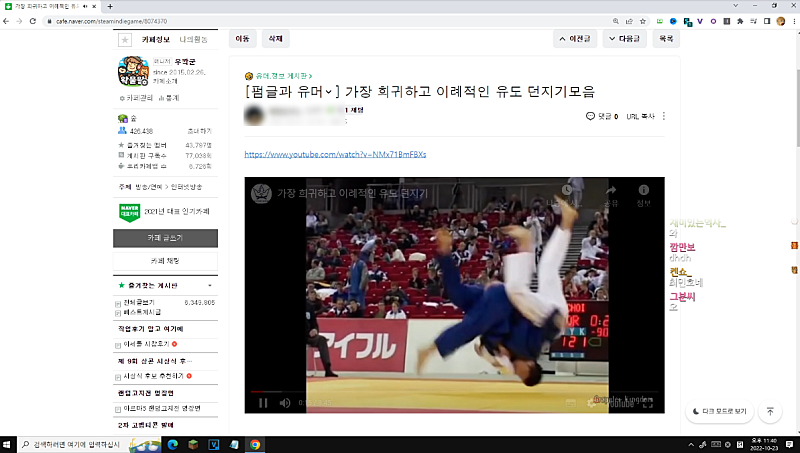Open Microsoft Edge from the taskbar

click(x=172, y=444)
